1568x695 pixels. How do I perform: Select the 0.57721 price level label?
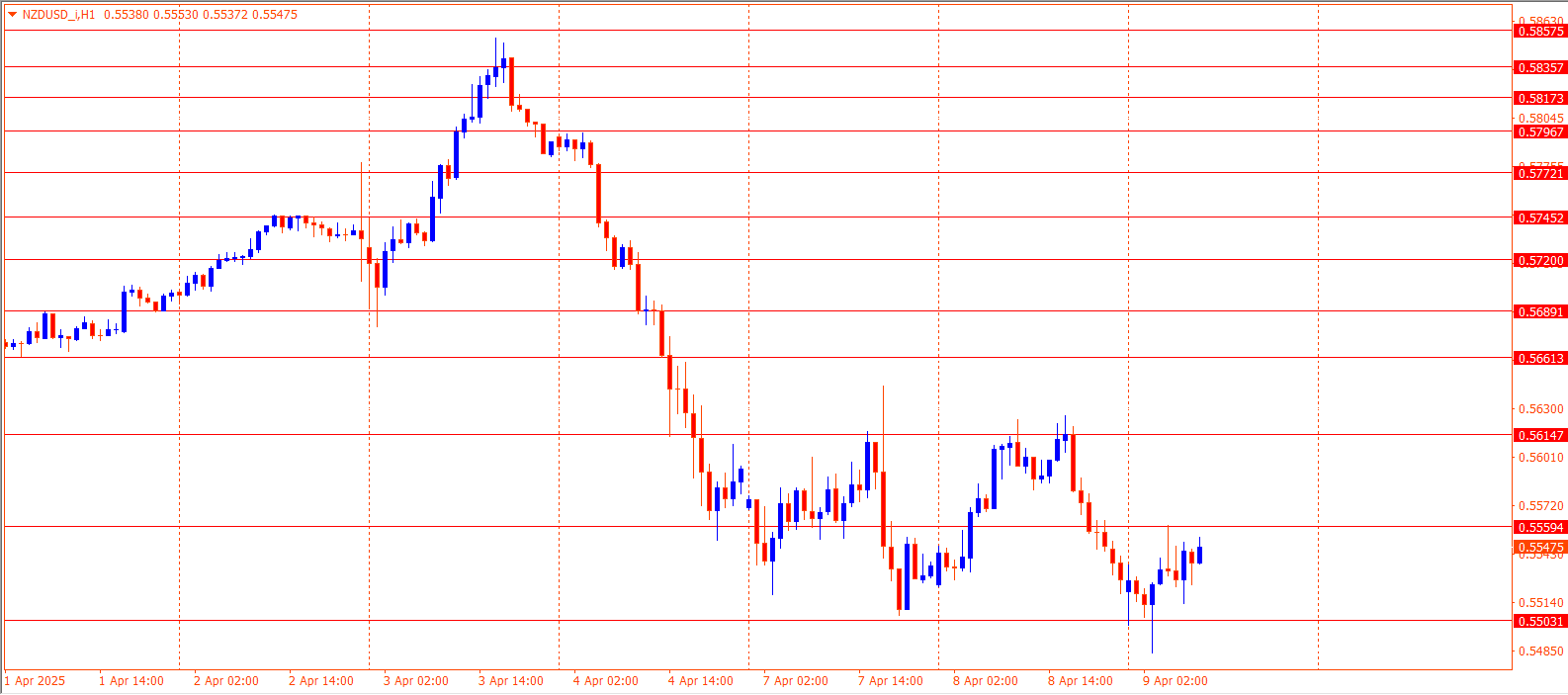(1540, 174)
